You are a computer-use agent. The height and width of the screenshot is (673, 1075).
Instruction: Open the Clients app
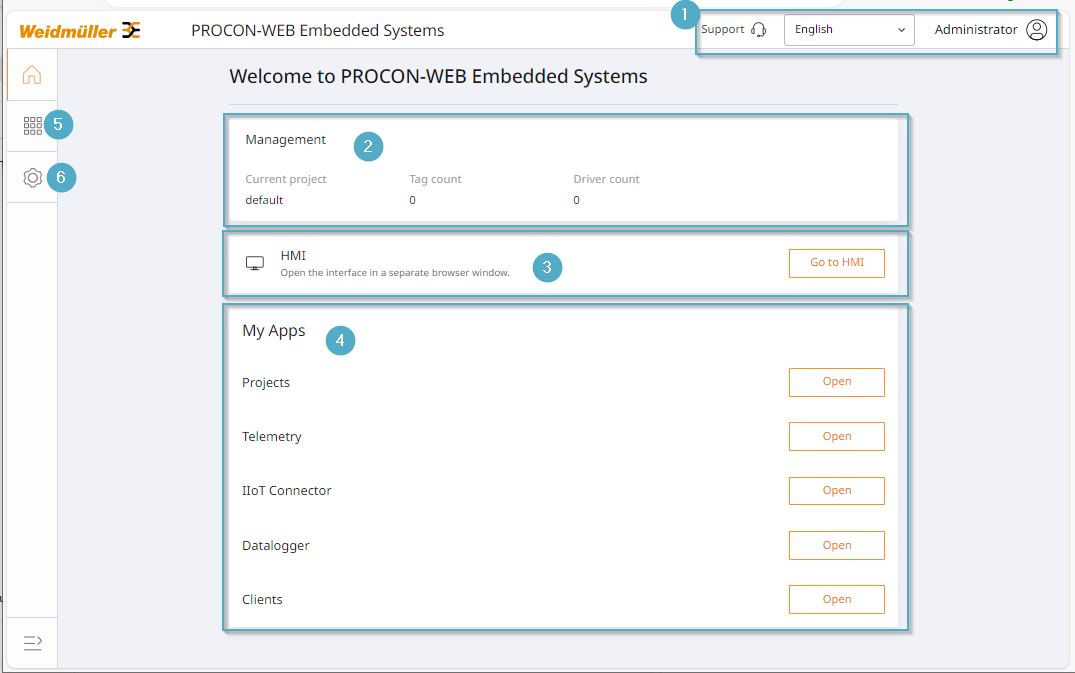pos(836,600)
